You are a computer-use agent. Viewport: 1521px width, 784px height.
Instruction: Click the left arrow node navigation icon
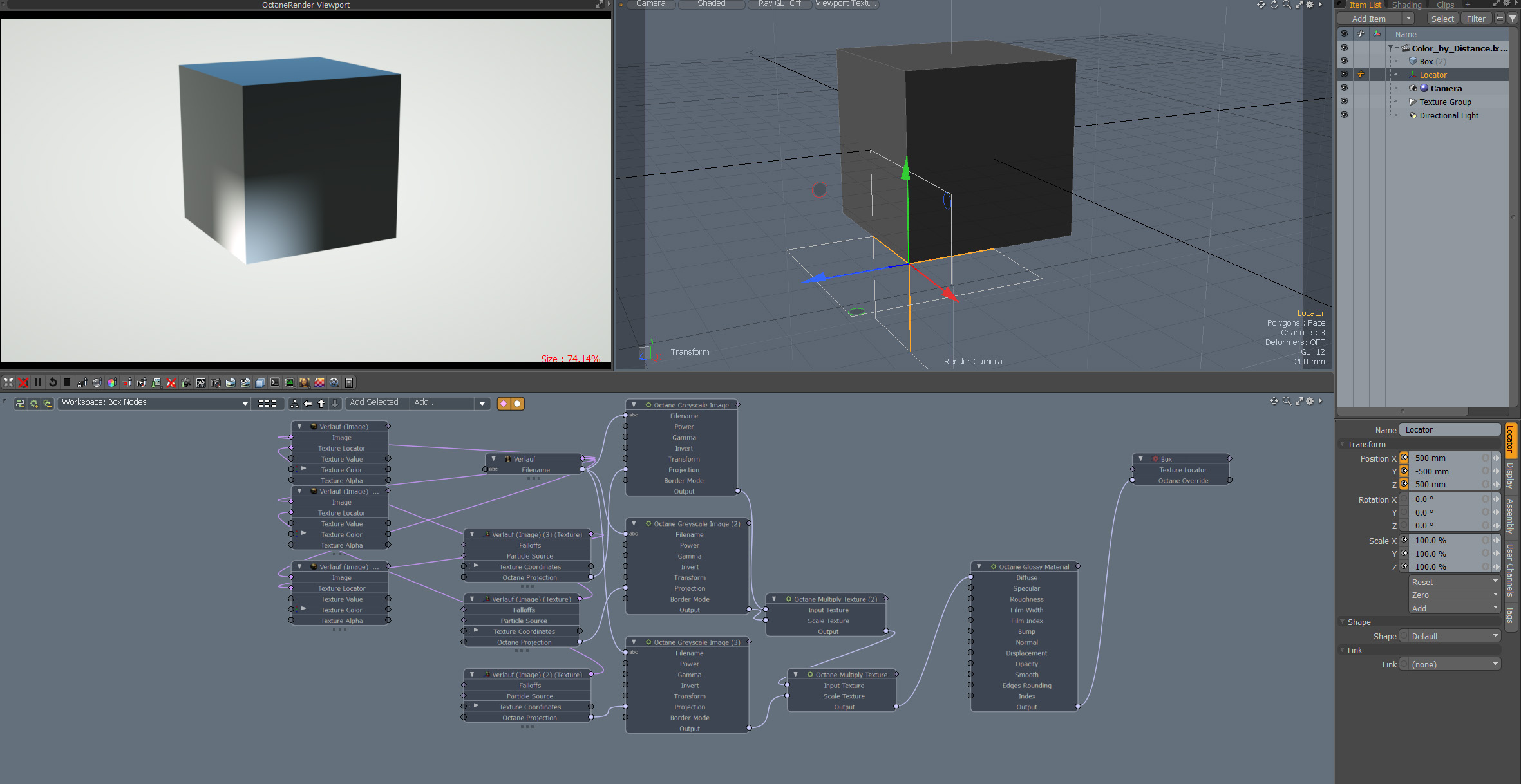pos(308,404)
